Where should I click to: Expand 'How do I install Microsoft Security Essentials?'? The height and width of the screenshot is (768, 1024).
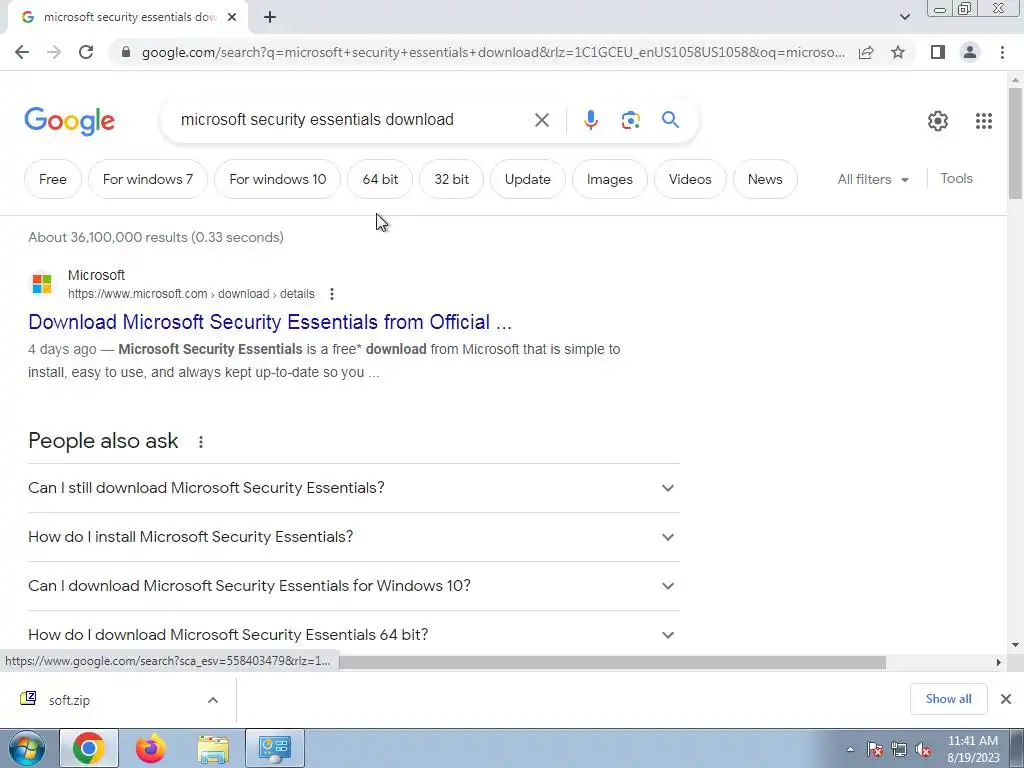354,537
